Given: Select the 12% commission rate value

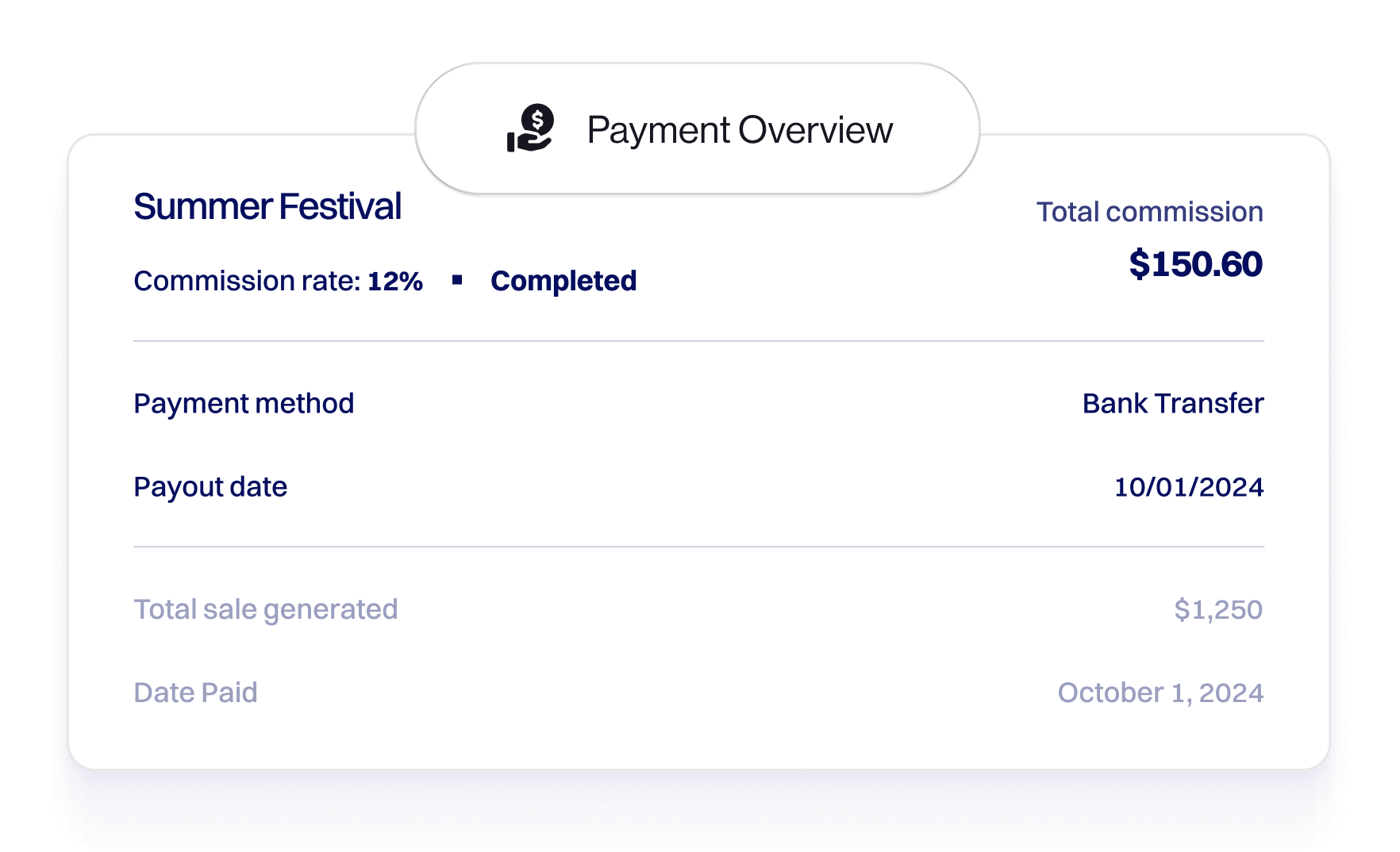Looking at the screenshot, I should pyautogui.click(x=395, y=281).
